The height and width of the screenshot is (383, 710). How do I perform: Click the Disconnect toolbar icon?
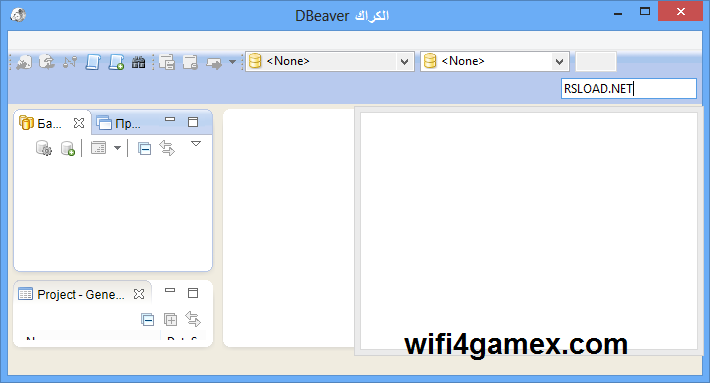point(69,62)
